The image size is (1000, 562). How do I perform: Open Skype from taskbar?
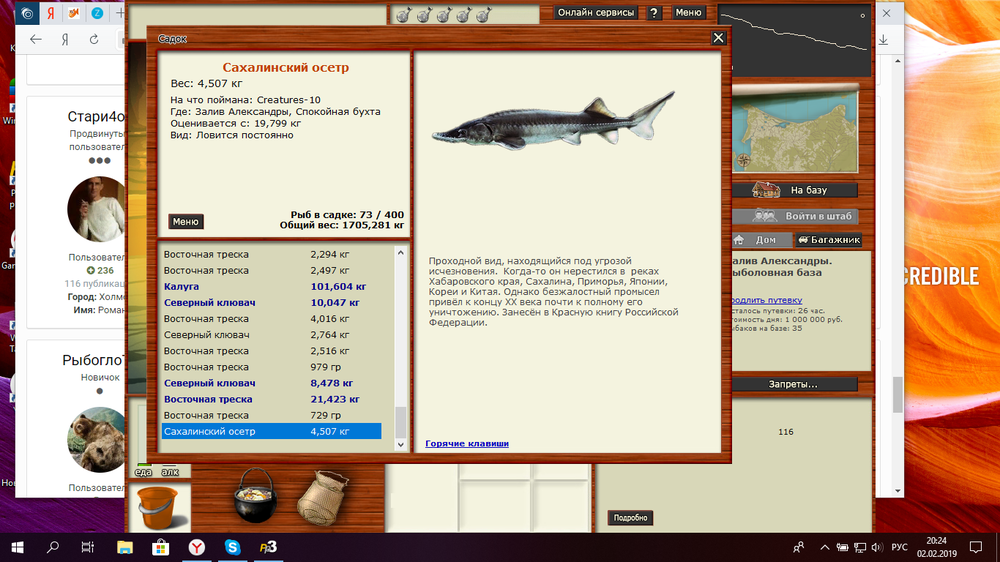click(232, 547)
